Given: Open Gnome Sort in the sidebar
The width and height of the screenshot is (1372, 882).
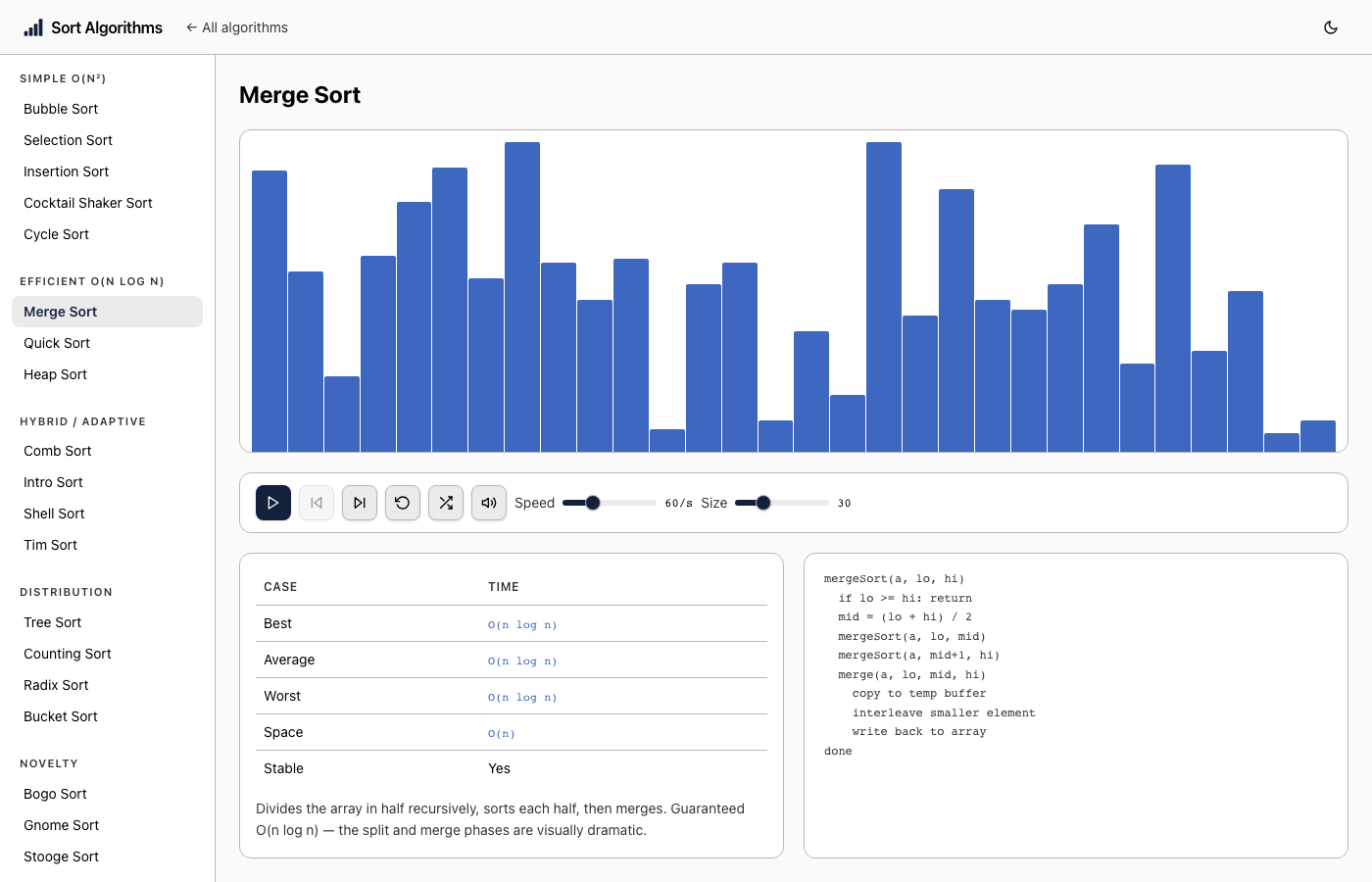Looking at the screenshot, I should click(x=108, y=825).
